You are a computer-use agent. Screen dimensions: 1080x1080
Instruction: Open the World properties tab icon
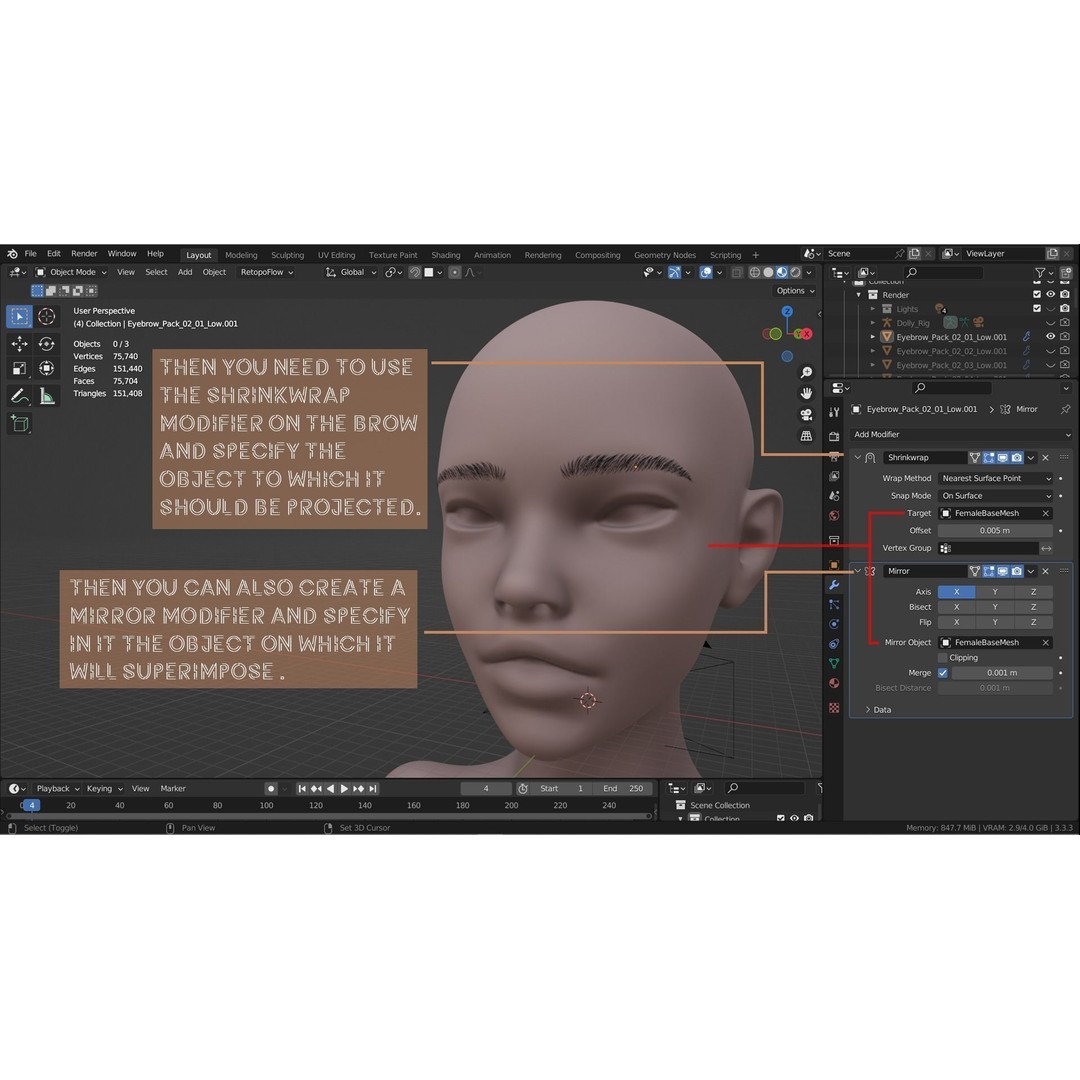click(834, 516)
